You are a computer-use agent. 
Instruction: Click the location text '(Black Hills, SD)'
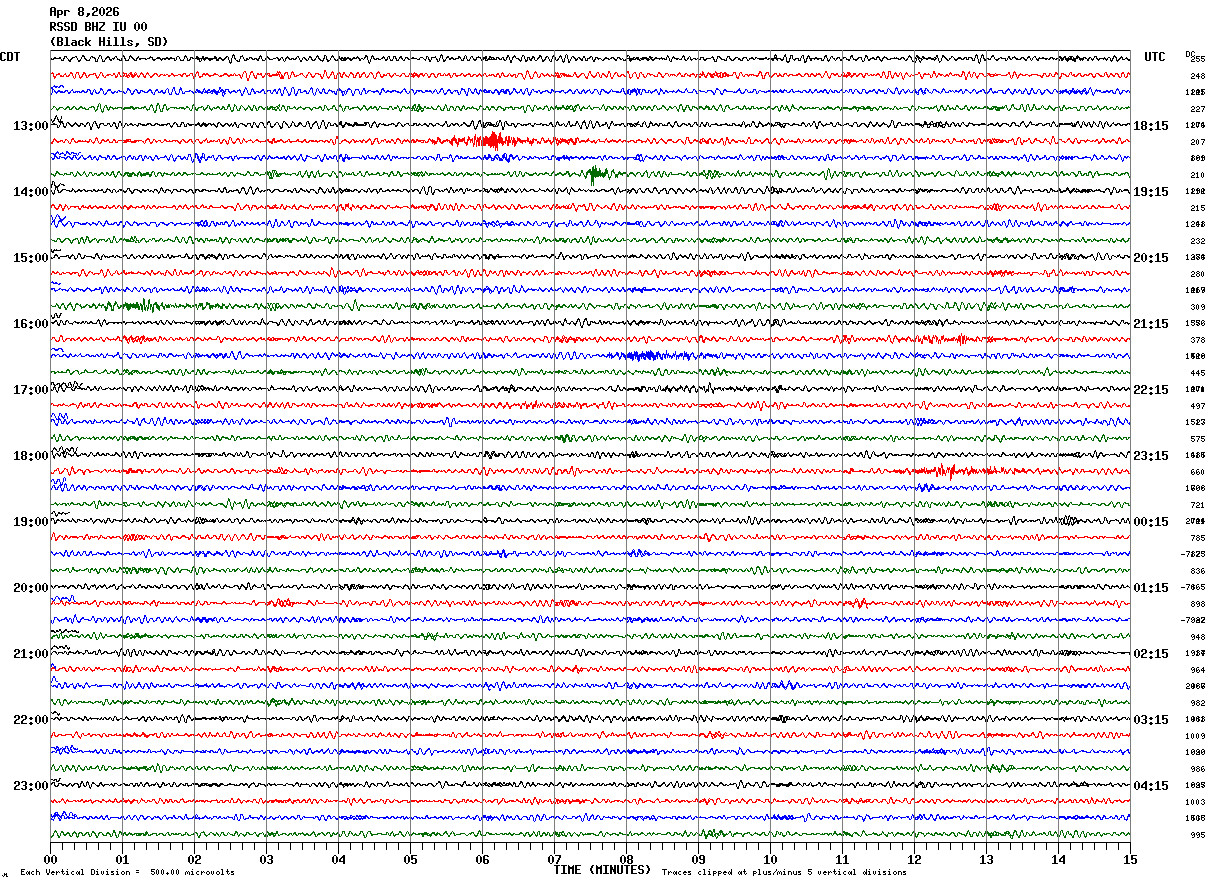pos(109,42)
